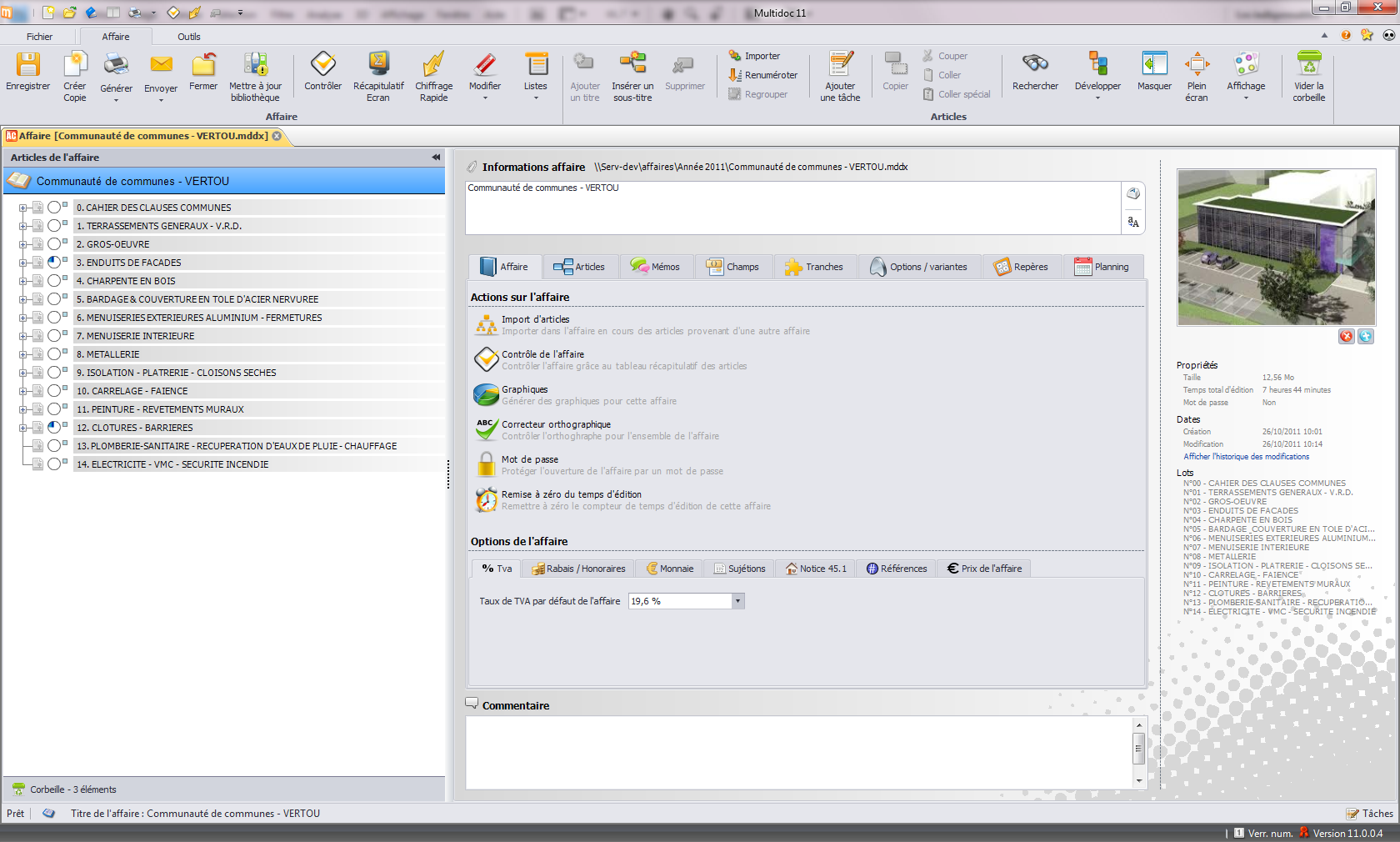
Task: Switch to the Mémos tab
Action: pos(656,267)
